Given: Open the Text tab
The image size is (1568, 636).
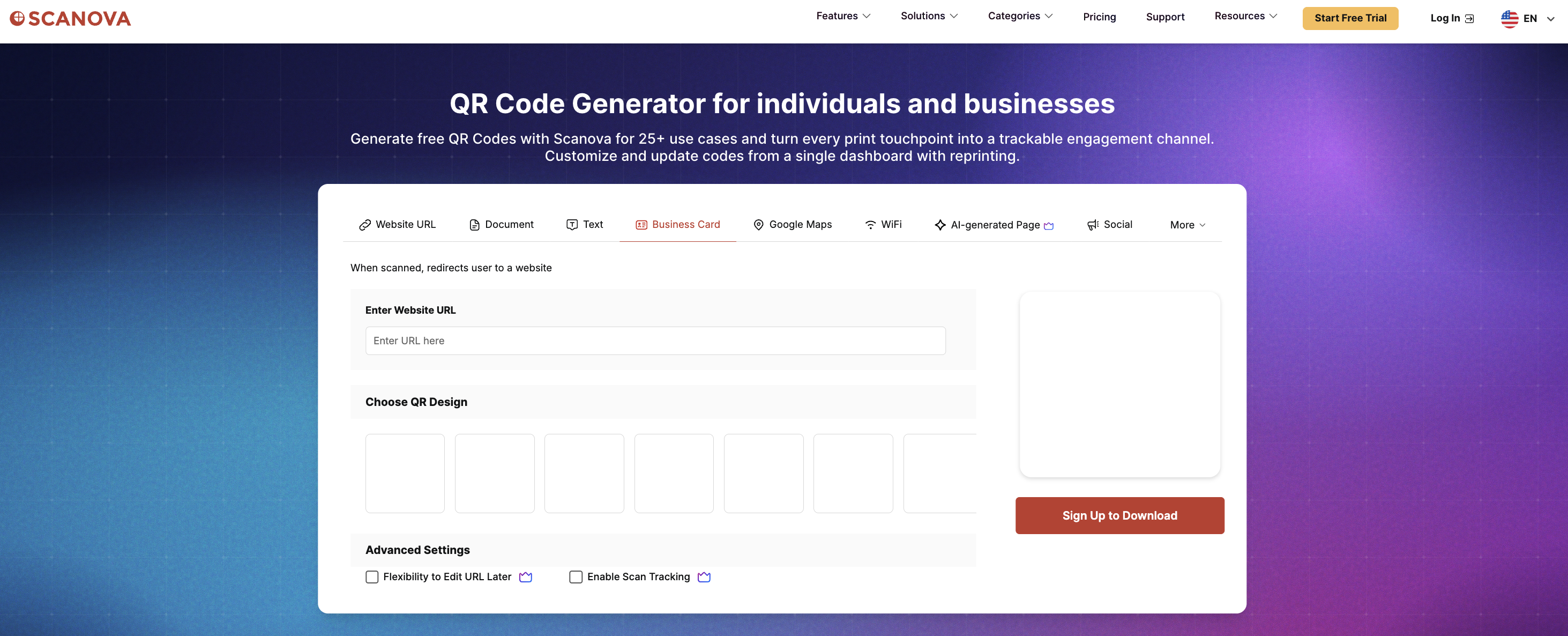Looking at the screenshot, I should click(x=584, y=225).
